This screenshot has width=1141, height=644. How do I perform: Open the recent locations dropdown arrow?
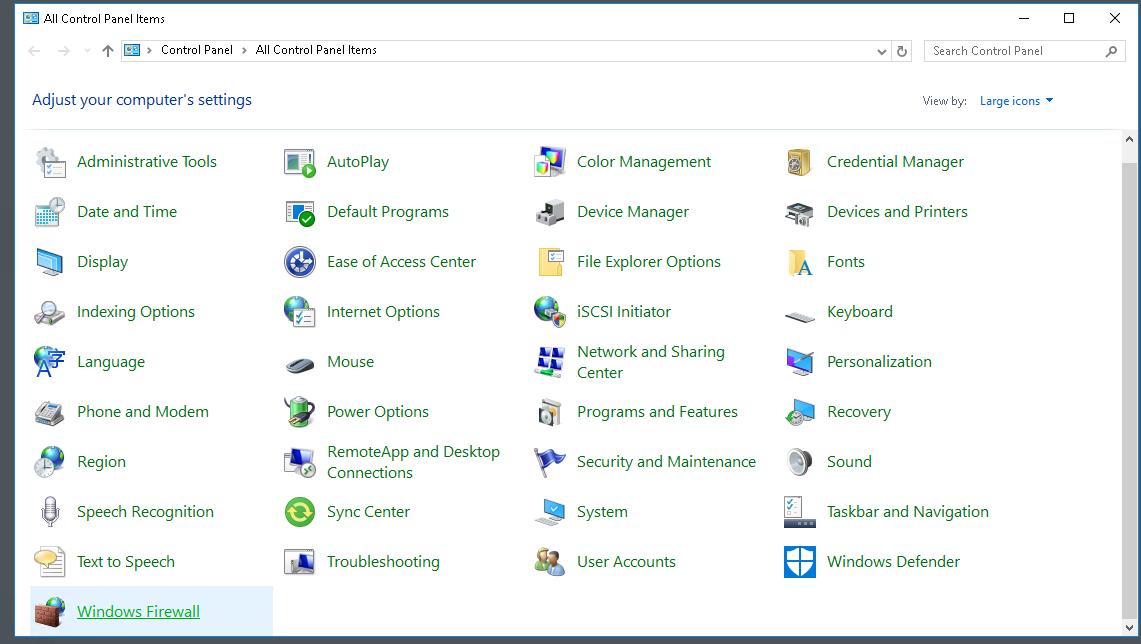pyautogui.click(x=87, y=51)
